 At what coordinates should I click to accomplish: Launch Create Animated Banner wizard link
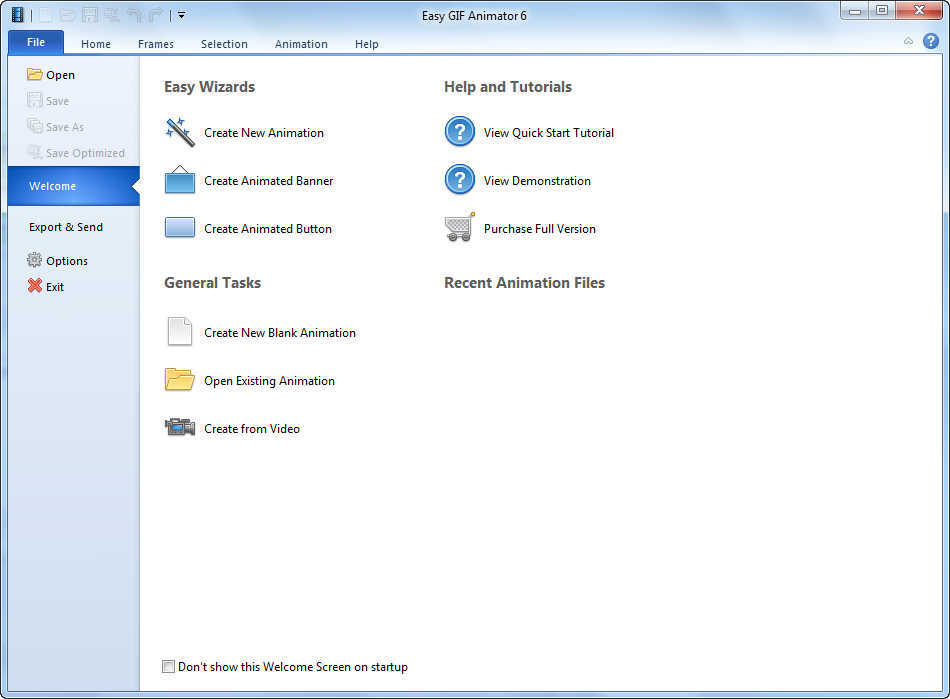268,181
